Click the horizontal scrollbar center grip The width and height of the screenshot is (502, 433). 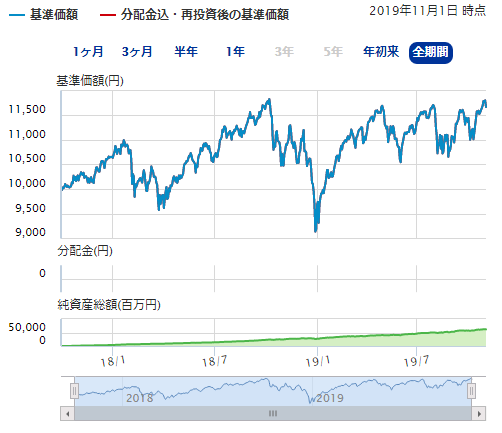coord(273,414)
